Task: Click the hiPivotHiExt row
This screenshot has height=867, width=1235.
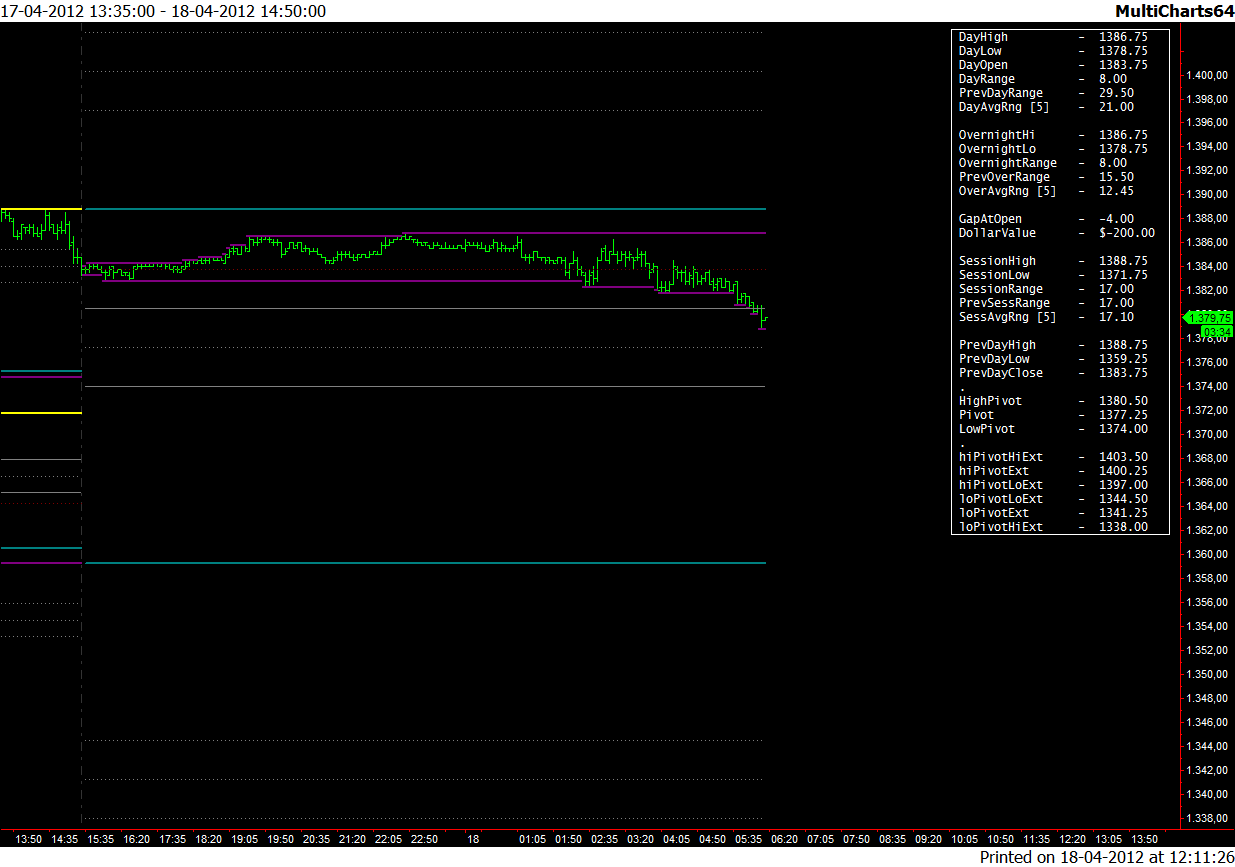Action: click(x=1053, y=457)
